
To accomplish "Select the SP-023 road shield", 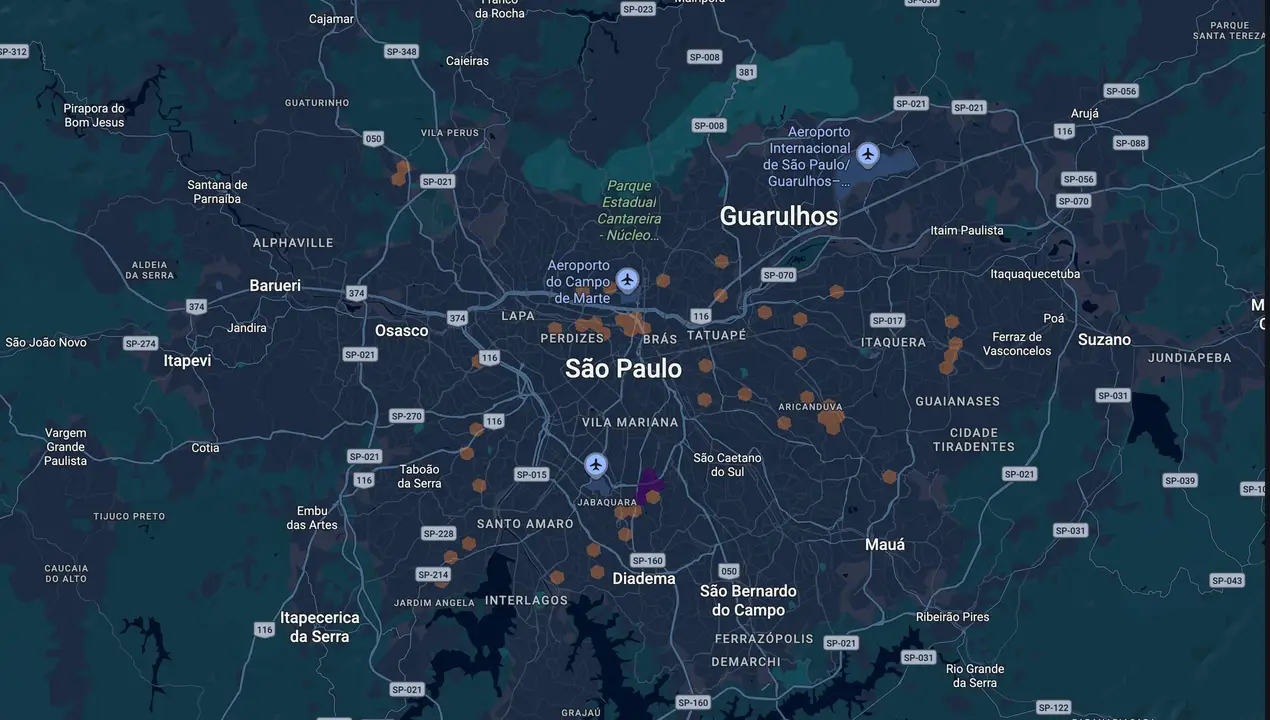I will click(x=637, y=9).
